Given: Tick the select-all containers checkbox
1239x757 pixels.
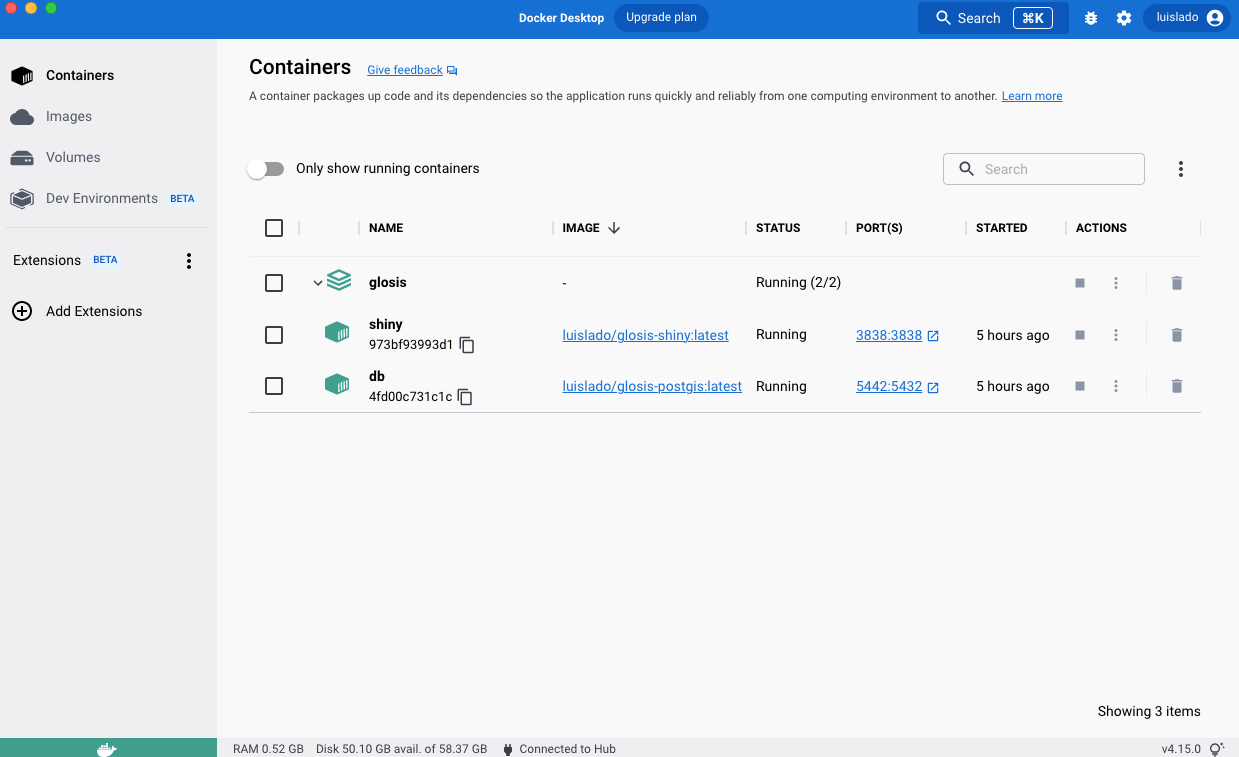Looking at the screenshot, I should [x=274, y=228].
